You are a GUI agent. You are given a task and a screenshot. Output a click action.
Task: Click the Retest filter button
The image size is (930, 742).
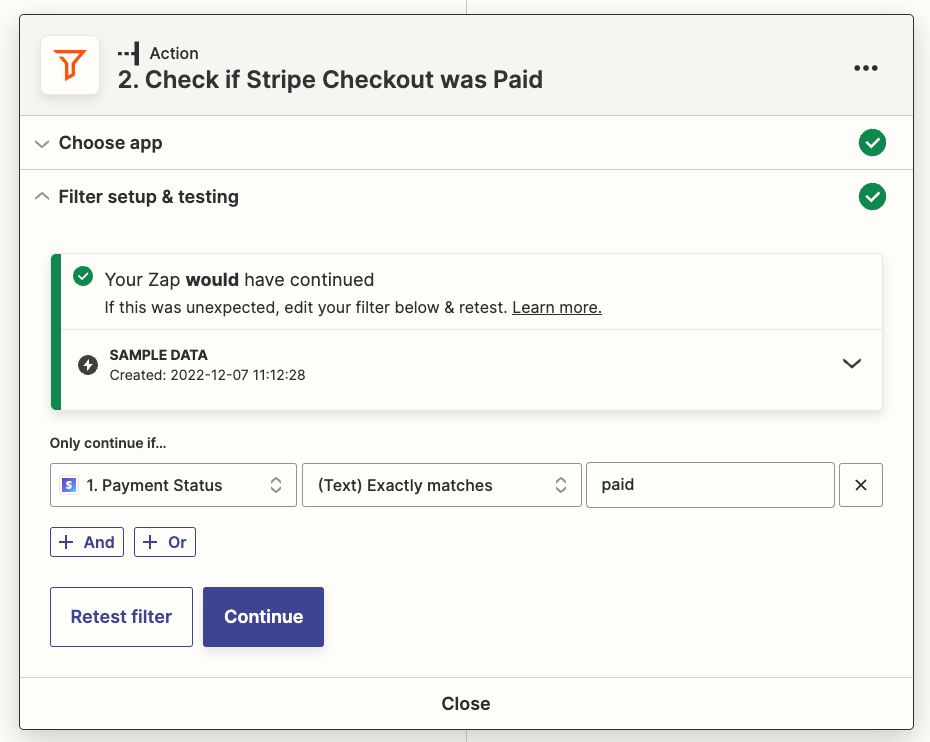[x=121, y=617]
